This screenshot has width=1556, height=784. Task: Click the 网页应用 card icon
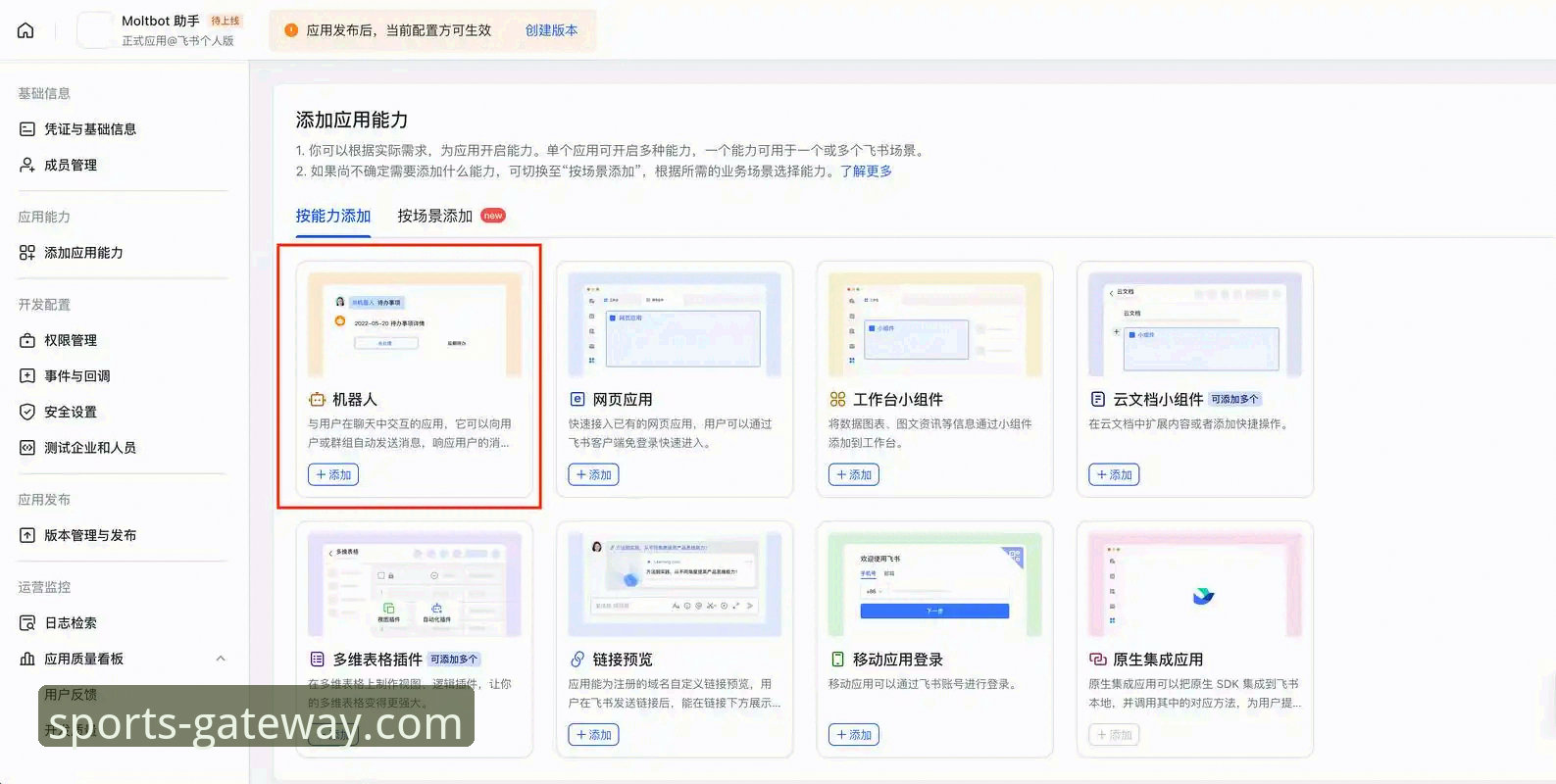click(x=577, y=400)
